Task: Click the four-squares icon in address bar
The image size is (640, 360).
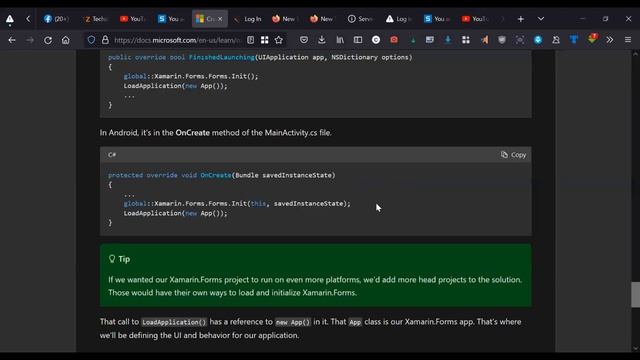Action: (264, 40)
